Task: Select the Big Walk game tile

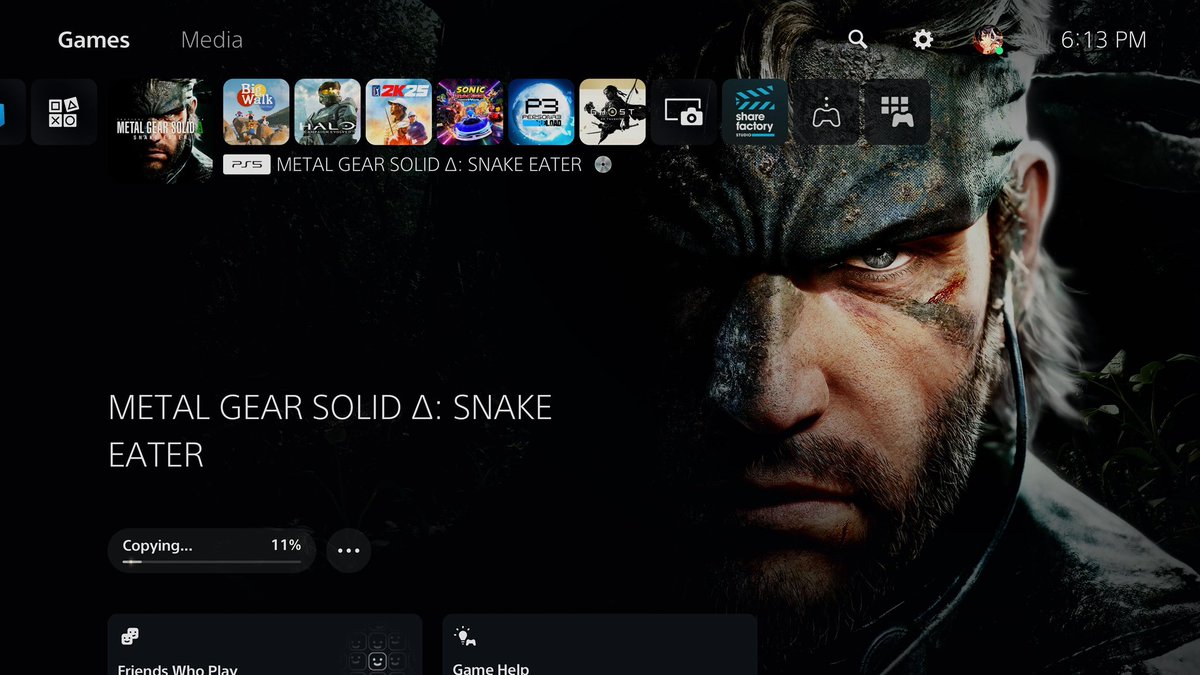Action: [256, 112]
